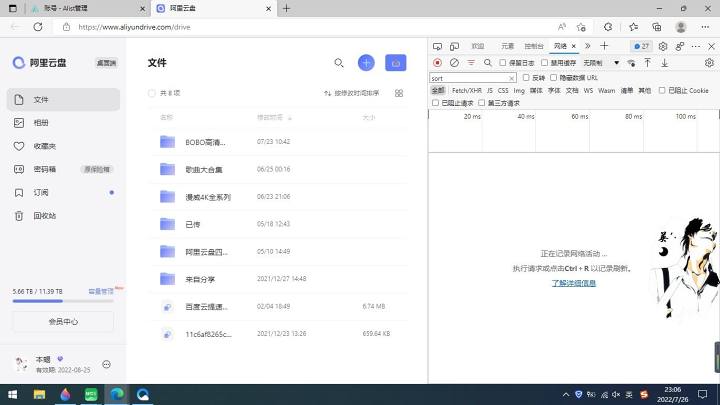This screenshot has height=405, width=720.
Task: Select the 11c6af8265c file row
Action: (x=278, y=334)
